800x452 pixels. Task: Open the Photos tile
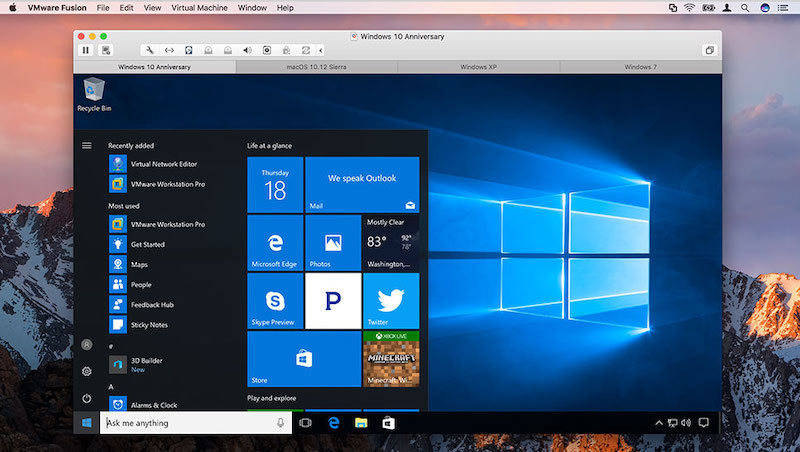333,243
